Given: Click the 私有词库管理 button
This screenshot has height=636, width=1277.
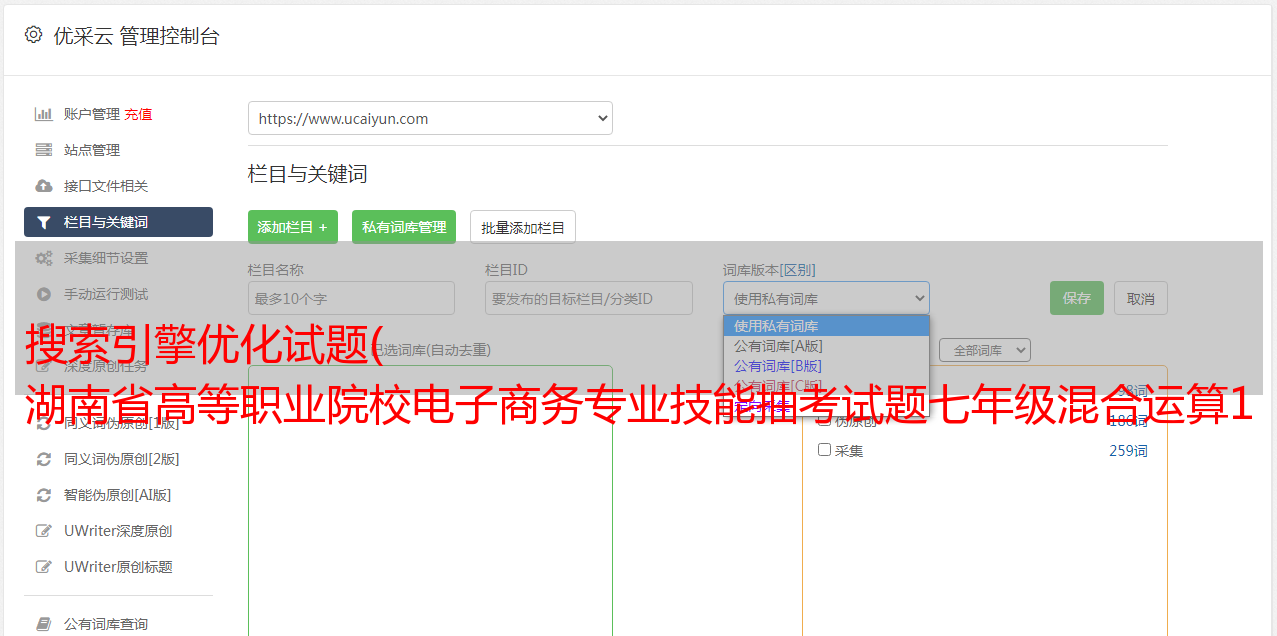Looking at the screenshot, I should (x=404, y=227).
